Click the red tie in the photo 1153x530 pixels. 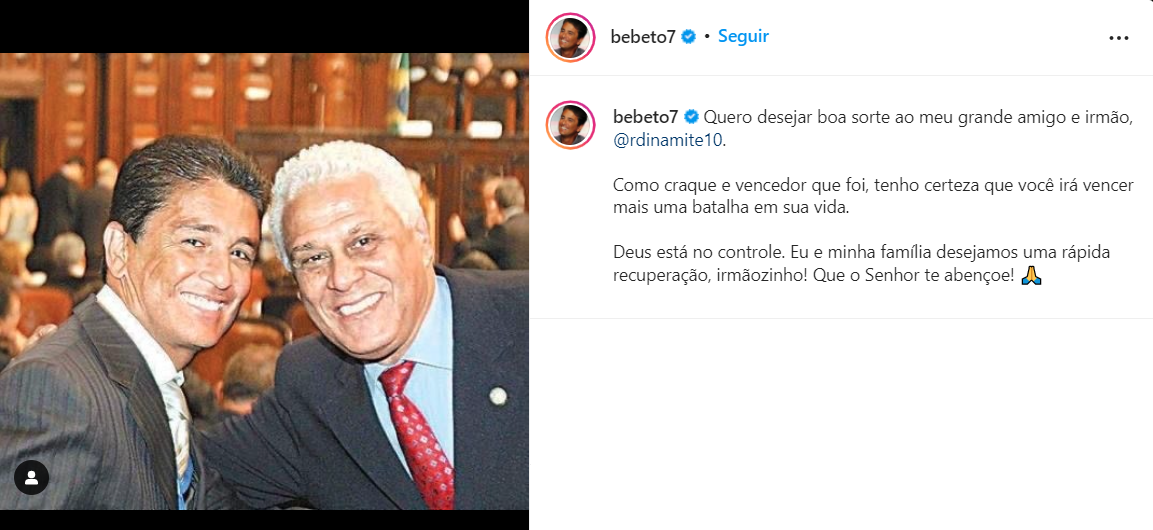[x=420, y=434]
